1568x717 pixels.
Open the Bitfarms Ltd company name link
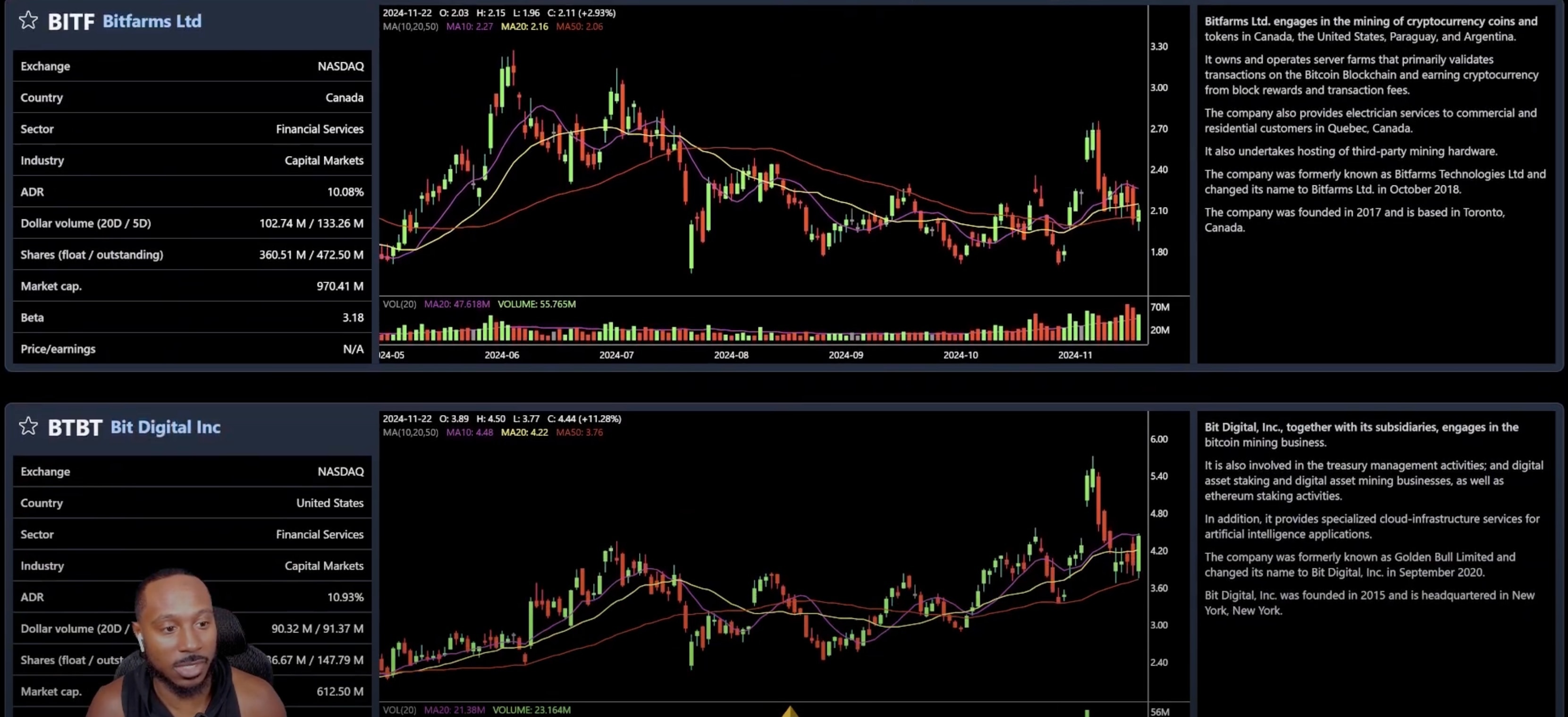(x=152, y=21)
